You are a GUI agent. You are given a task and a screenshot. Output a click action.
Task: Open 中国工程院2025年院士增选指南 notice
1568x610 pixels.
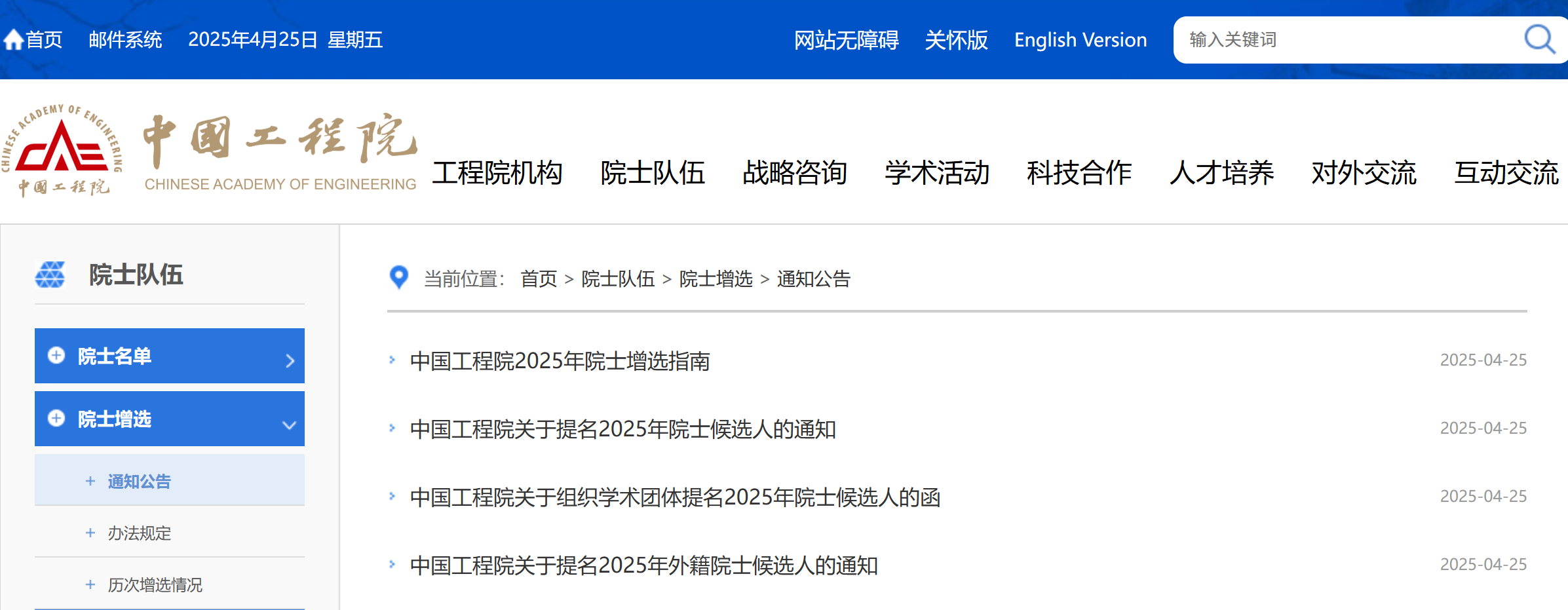click(x=560, y=361)
